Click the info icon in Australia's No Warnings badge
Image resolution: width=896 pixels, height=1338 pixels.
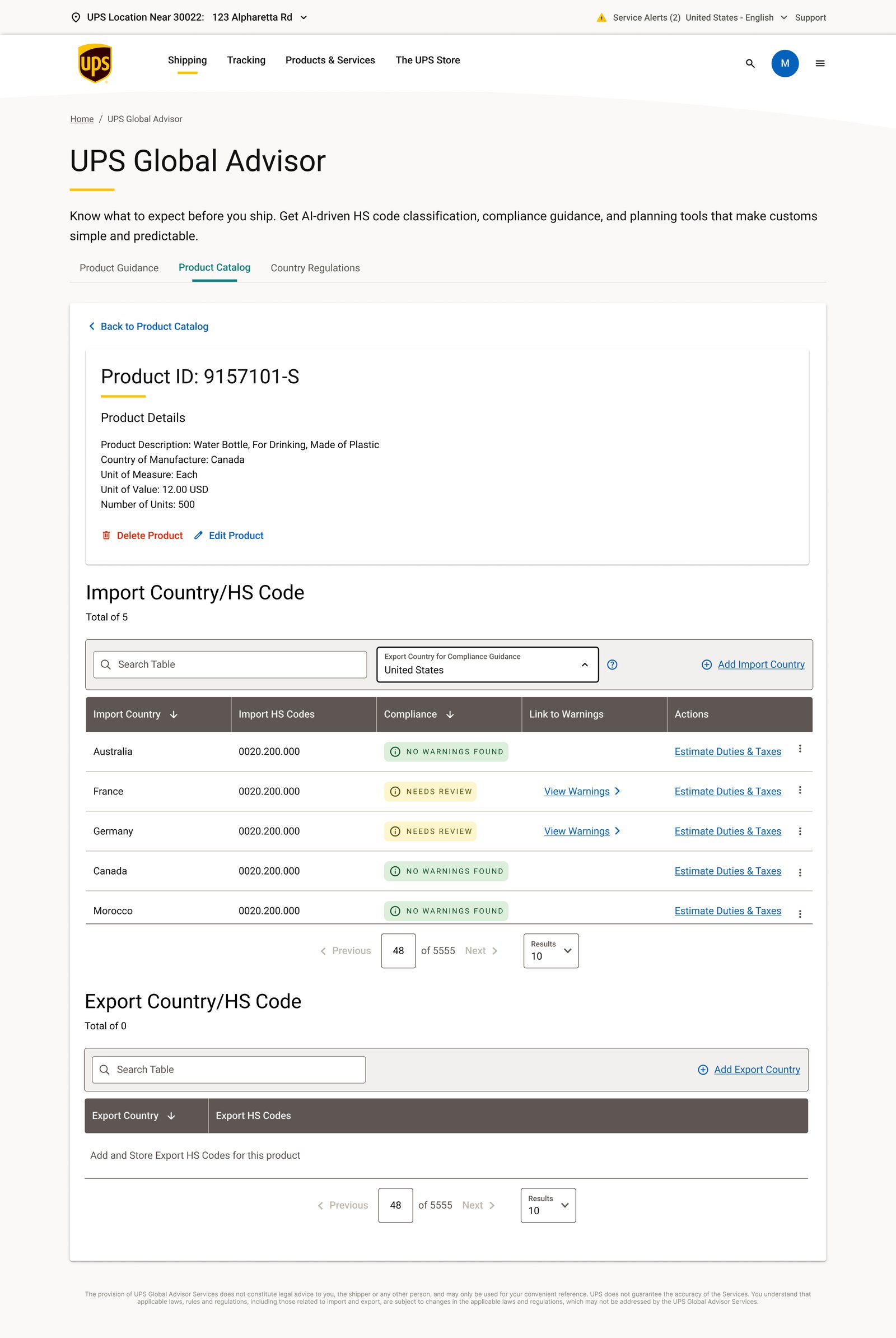(x=395, y=752)
